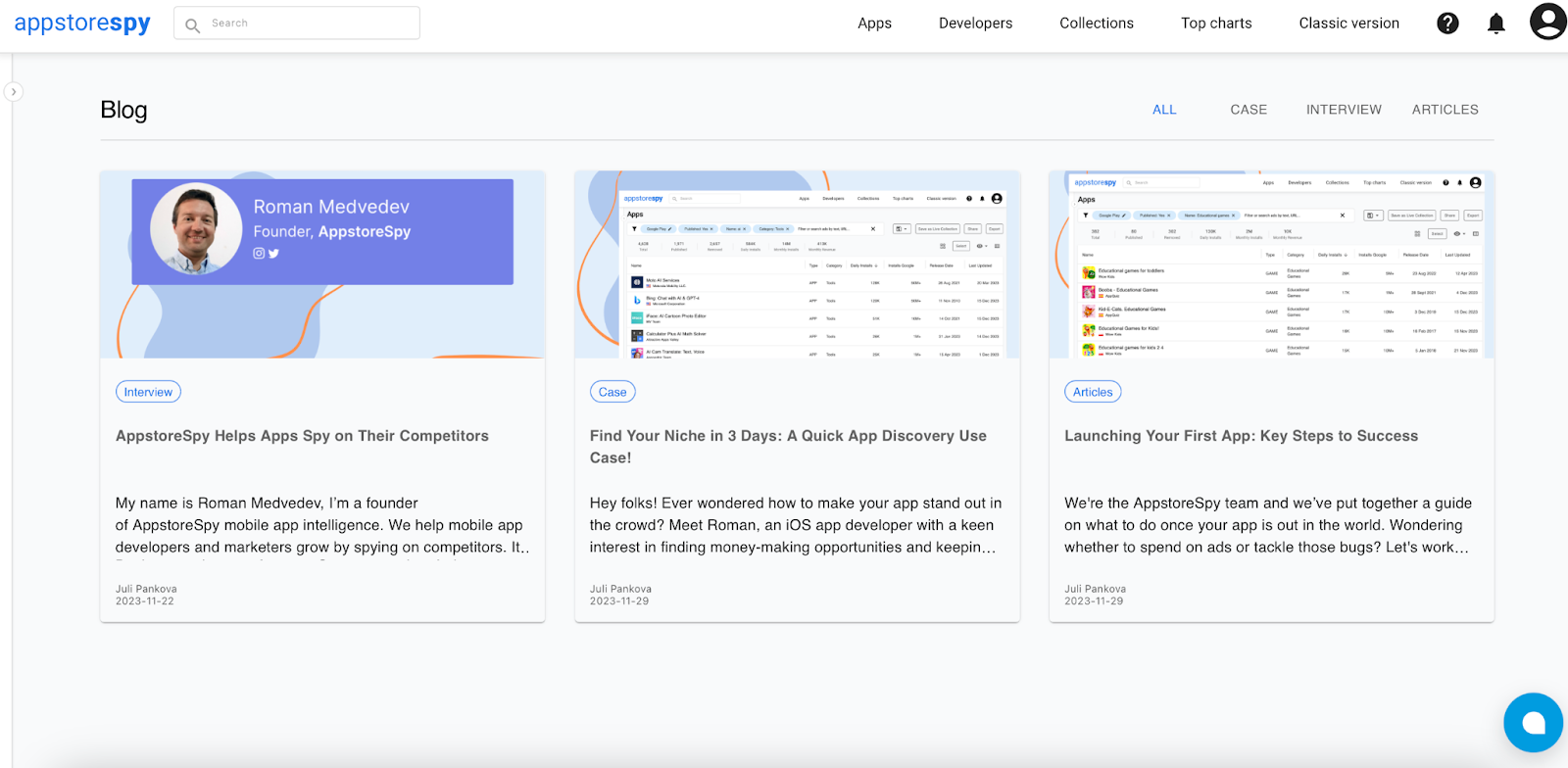Click excerpt starting 'Hey folks! Ever wondered'
This screenshot has width=1568, height=768.
point(796,525)
